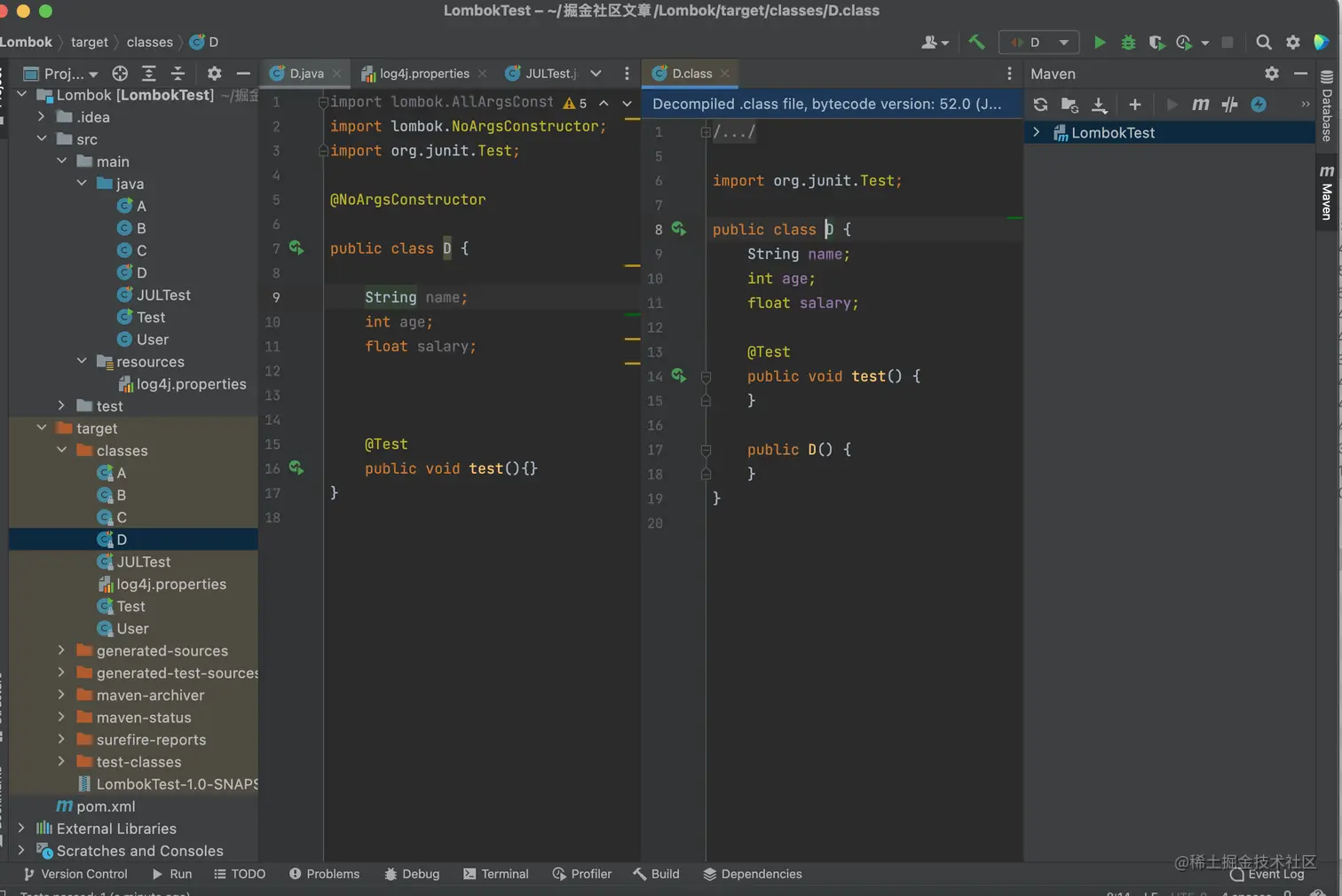Reload all Maven projects
Viewport: 1342px width, 896px height.
tap(1040, 105)
